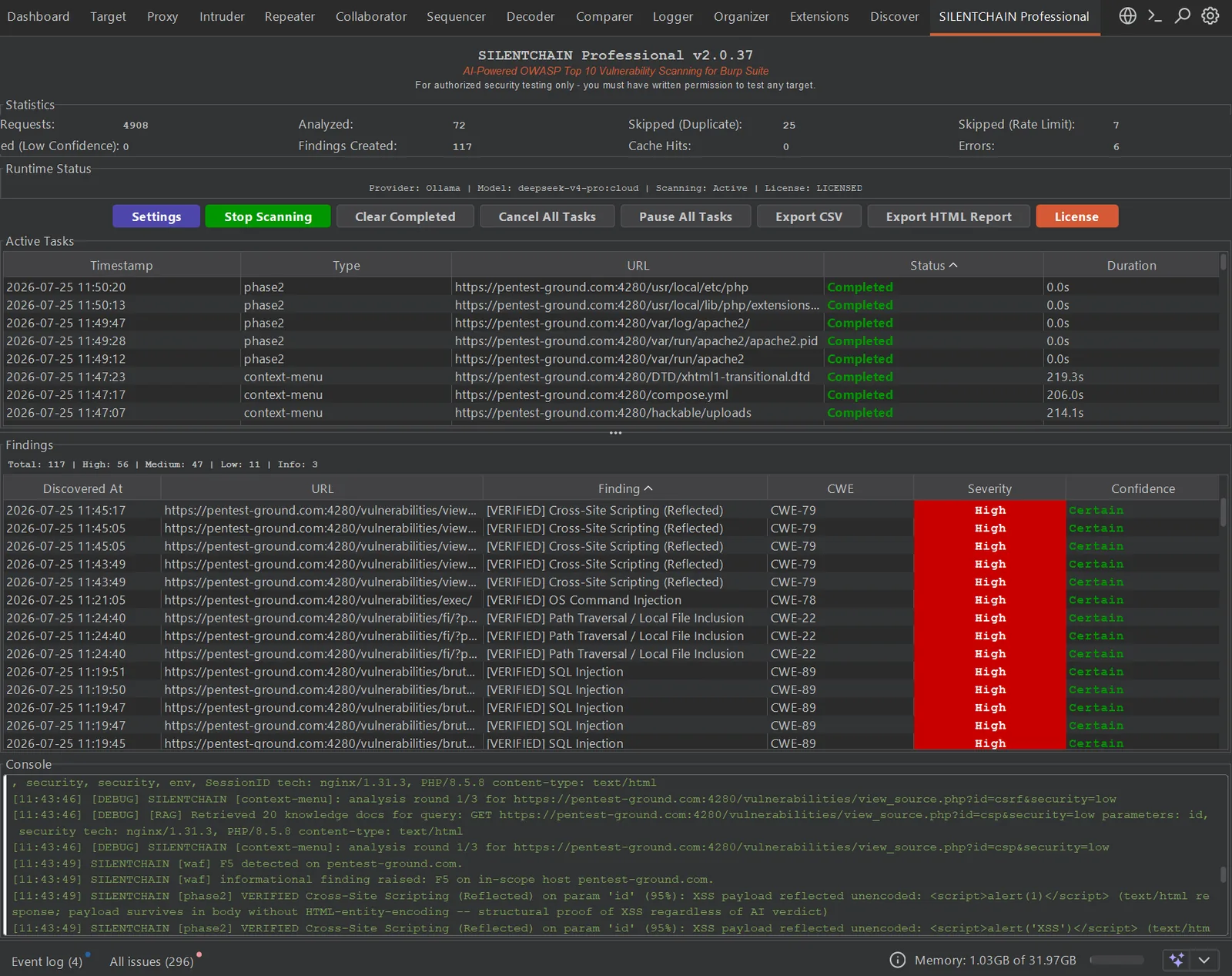Expand the chevron next to the AI sparkle icon

1204,960
